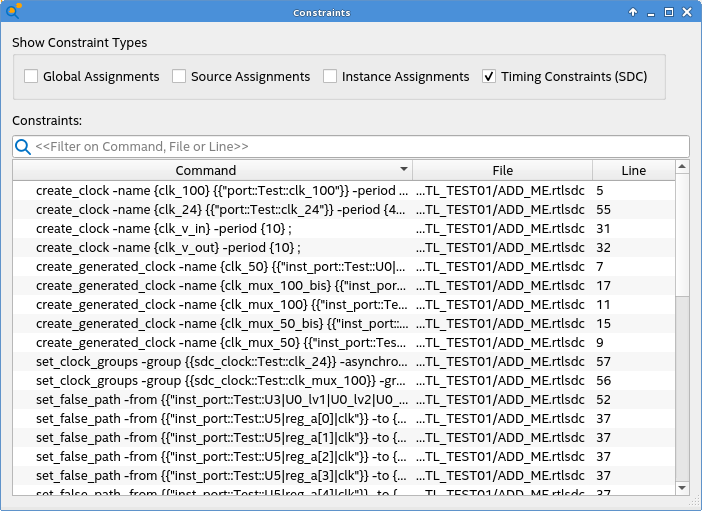Click the magnifier search icon in filter field
Viewport: 702px width, 511px height.
pyautogui.click(x=22, y=147)
